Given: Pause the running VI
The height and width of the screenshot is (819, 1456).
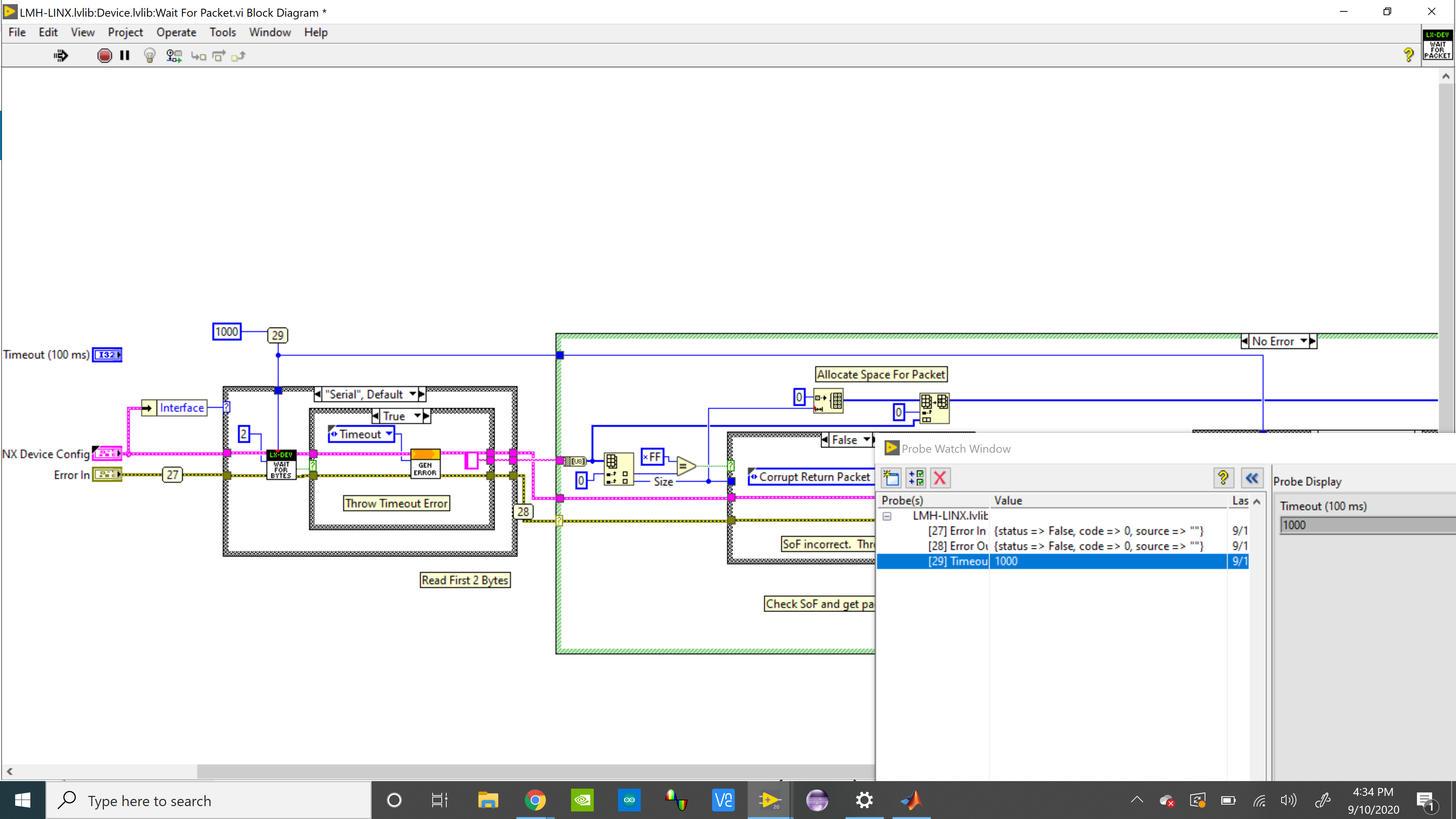Looking at the screenshot, I should (125, 55).
